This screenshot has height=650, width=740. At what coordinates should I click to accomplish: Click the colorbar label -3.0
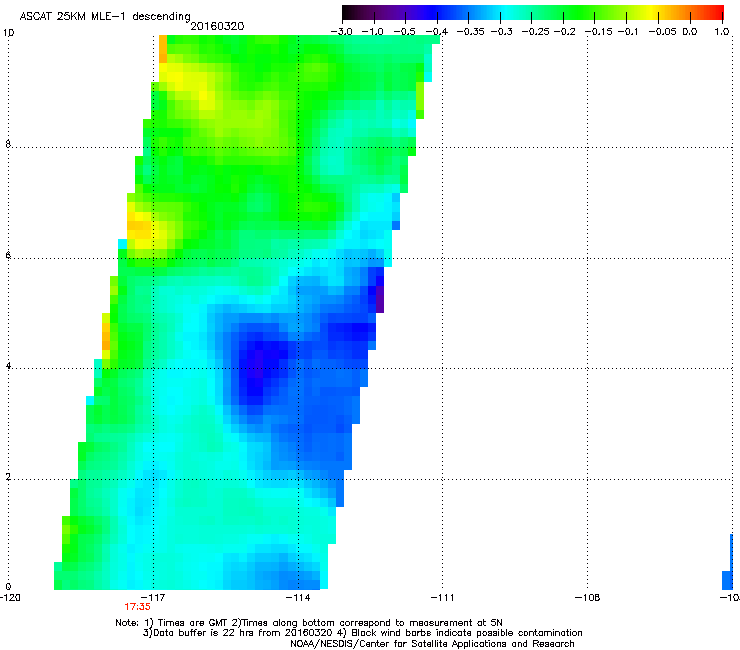tap(341, 32)
